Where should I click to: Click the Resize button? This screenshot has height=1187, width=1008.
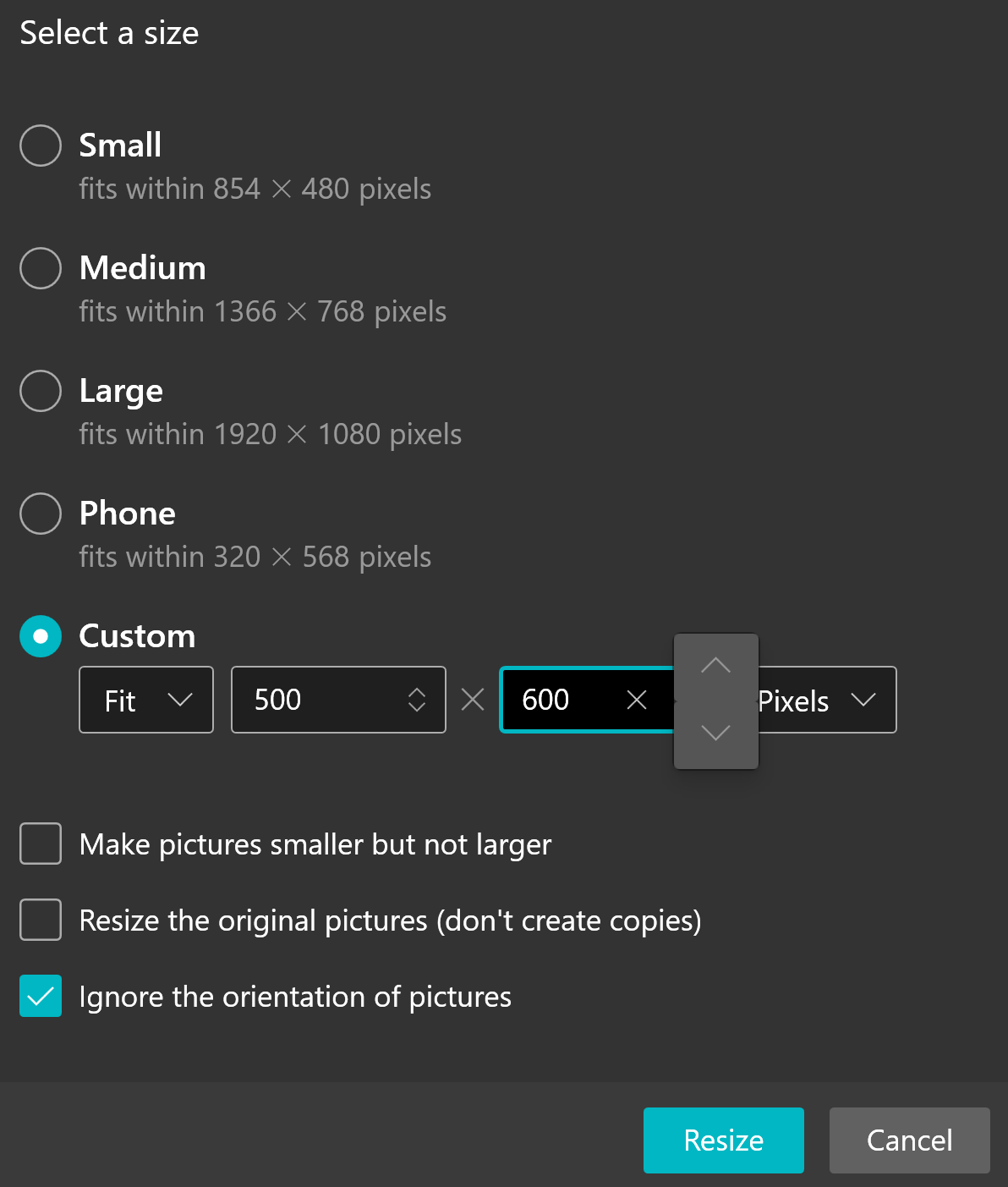pyautogui.click(x=723, y=1140)
